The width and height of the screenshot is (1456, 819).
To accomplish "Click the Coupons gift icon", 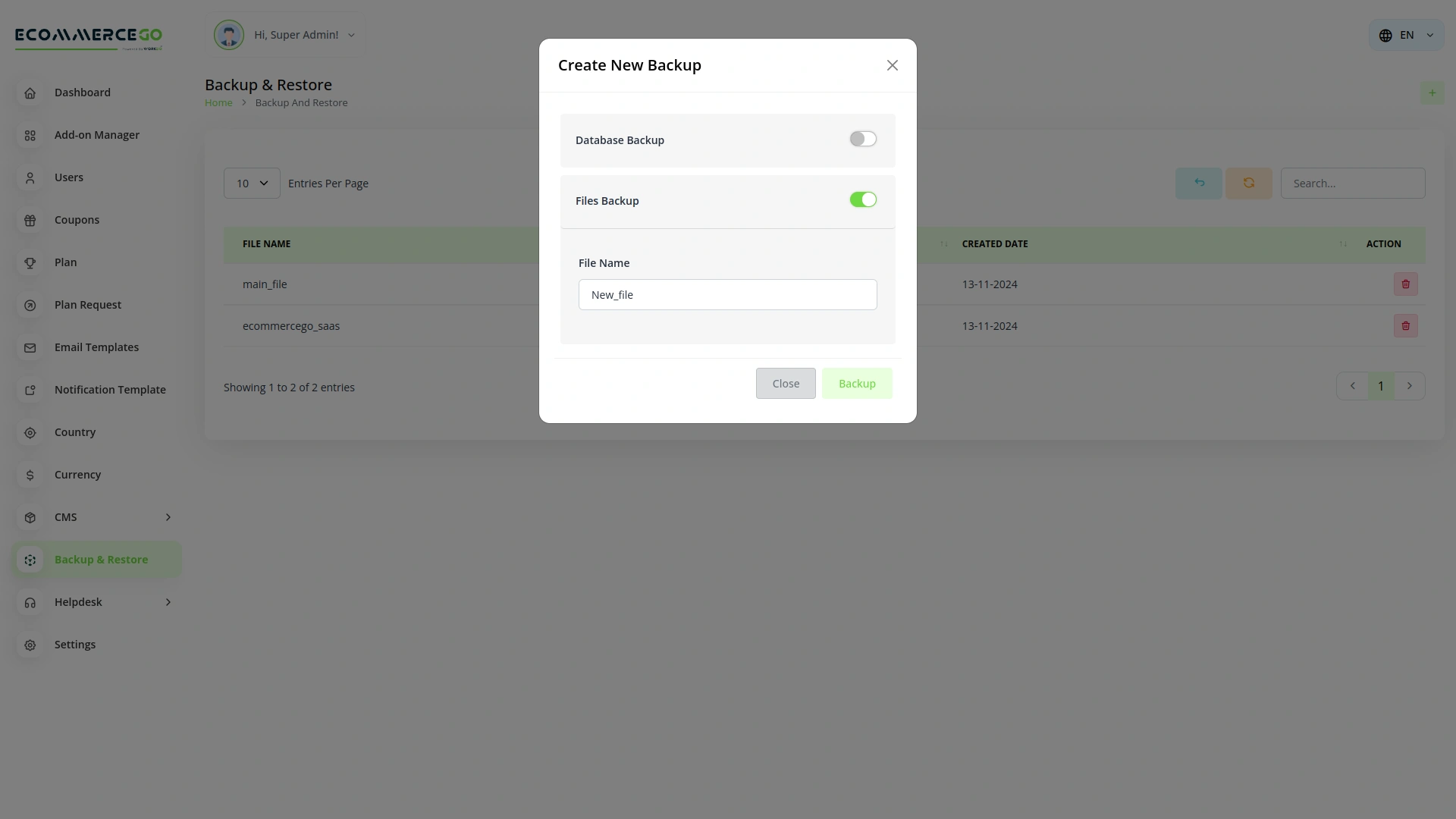I will tap(30, 220).
